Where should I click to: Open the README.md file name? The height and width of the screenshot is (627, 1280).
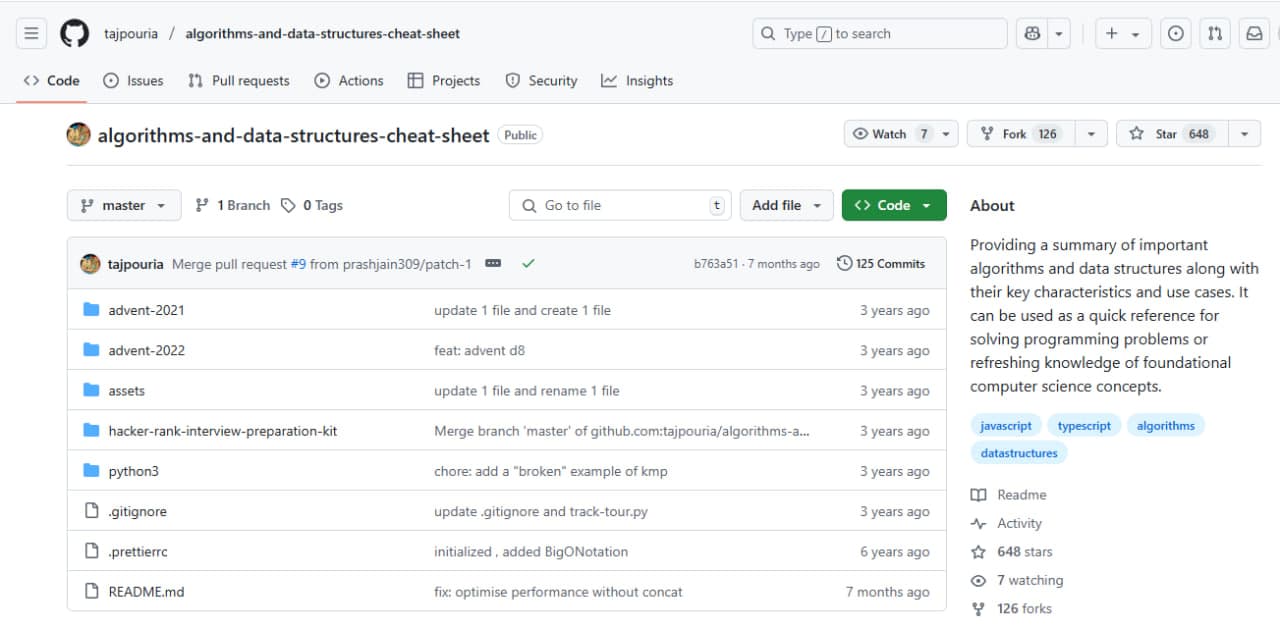pyautogui.click(x=146, y=591)
